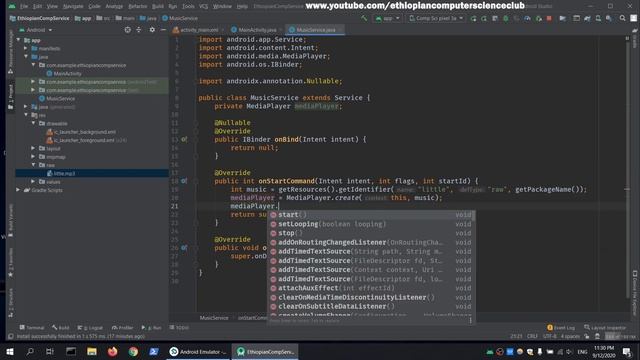Image resolution: width=640 pixels, height=360 pixels.
Task: Open the Event Log
Action: (x=561, y=328)
